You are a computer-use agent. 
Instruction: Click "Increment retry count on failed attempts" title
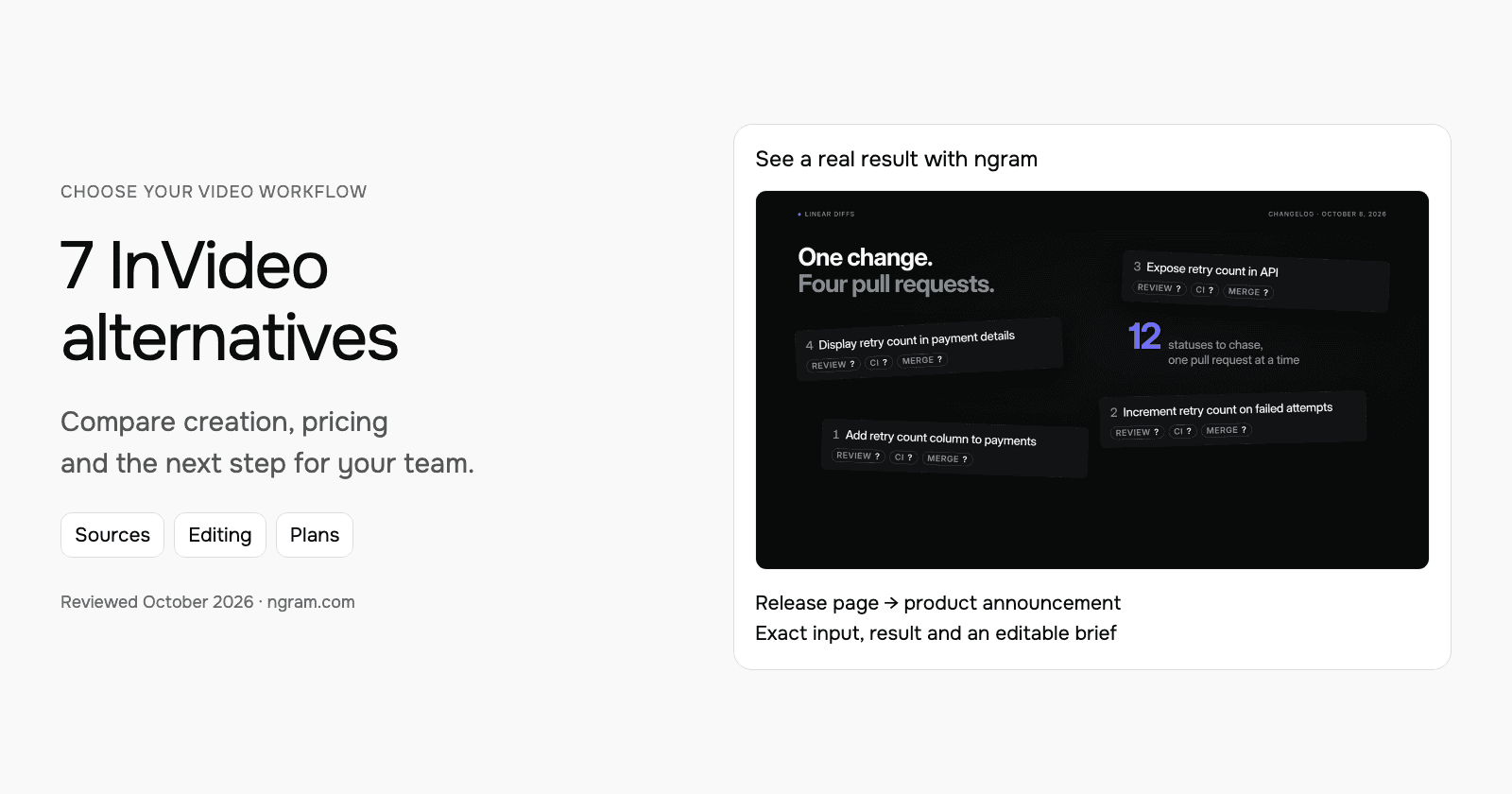(x=1228, y=409)
